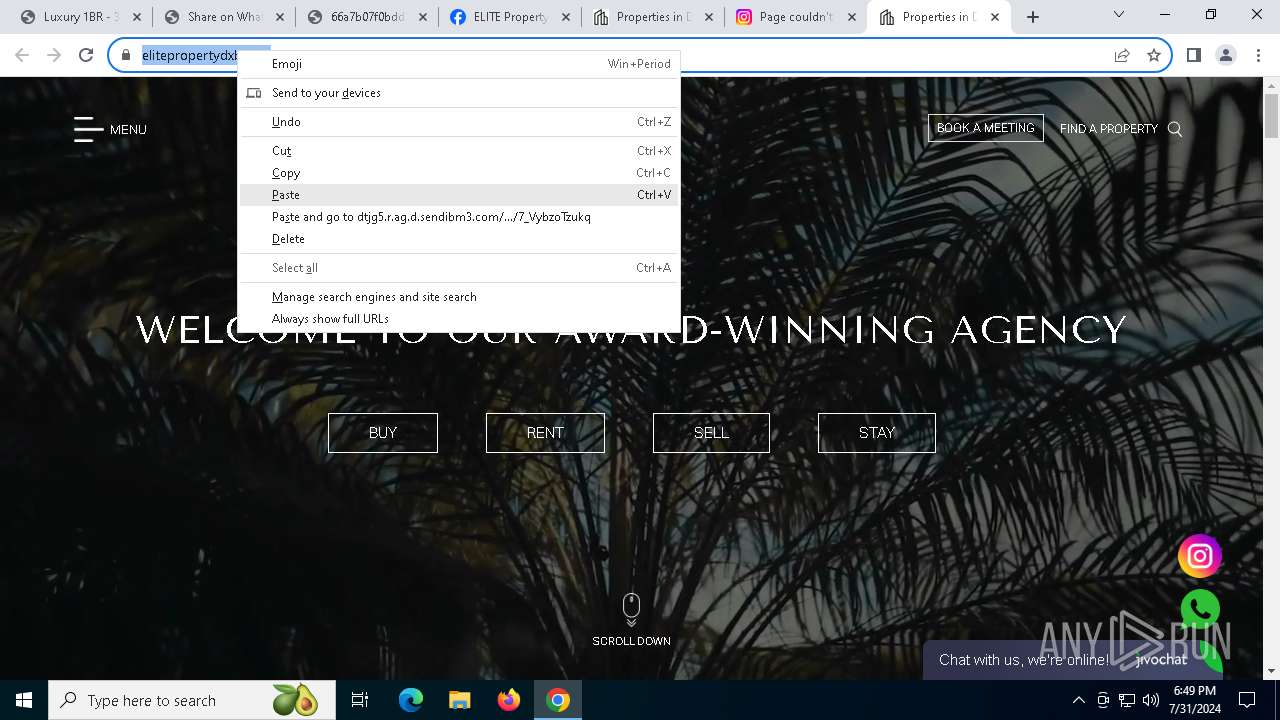The image size is (1280, 720).
Task: Open File Explorer from taskbar
Action: (x=459, y=700)
